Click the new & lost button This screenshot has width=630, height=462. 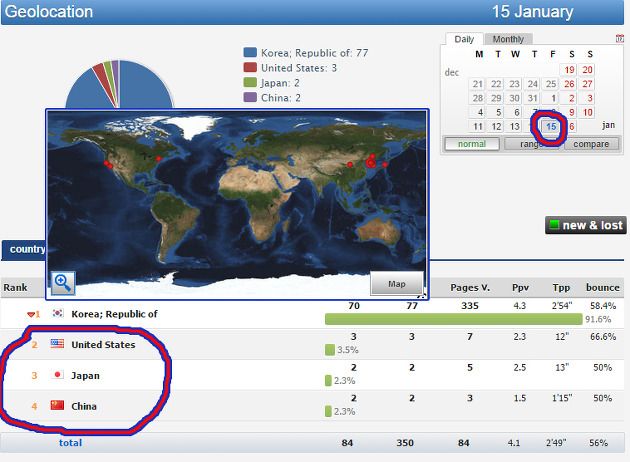586,225
